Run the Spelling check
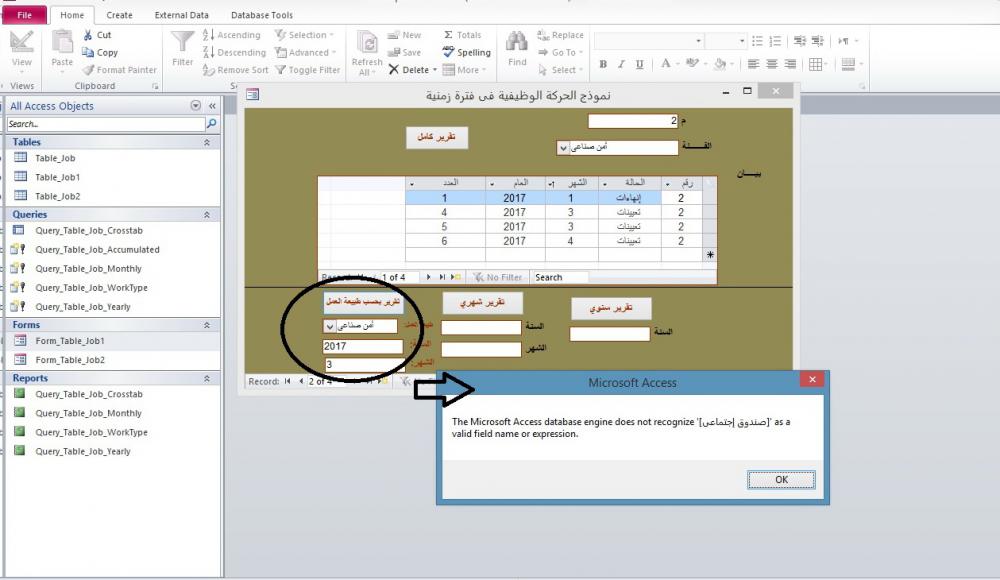Image resolution: width=1000 pixels, height=580 pixels. tap(467, 52)
